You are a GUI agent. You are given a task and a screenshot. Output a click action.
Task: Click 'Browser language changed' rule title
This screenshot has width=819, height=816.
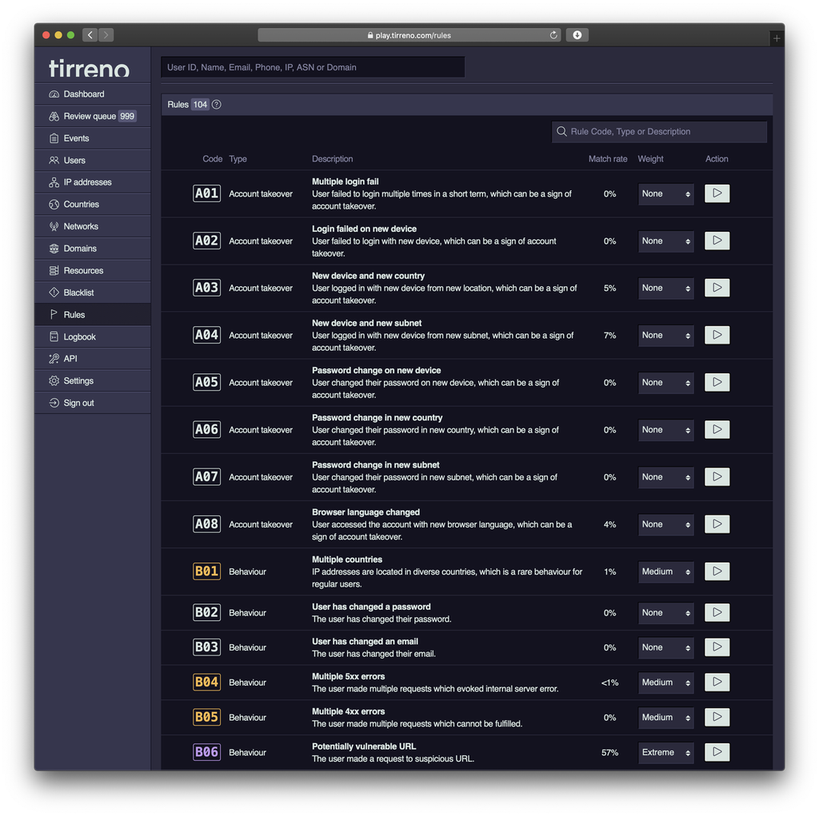pyautogui.click(x=366, y=512)
